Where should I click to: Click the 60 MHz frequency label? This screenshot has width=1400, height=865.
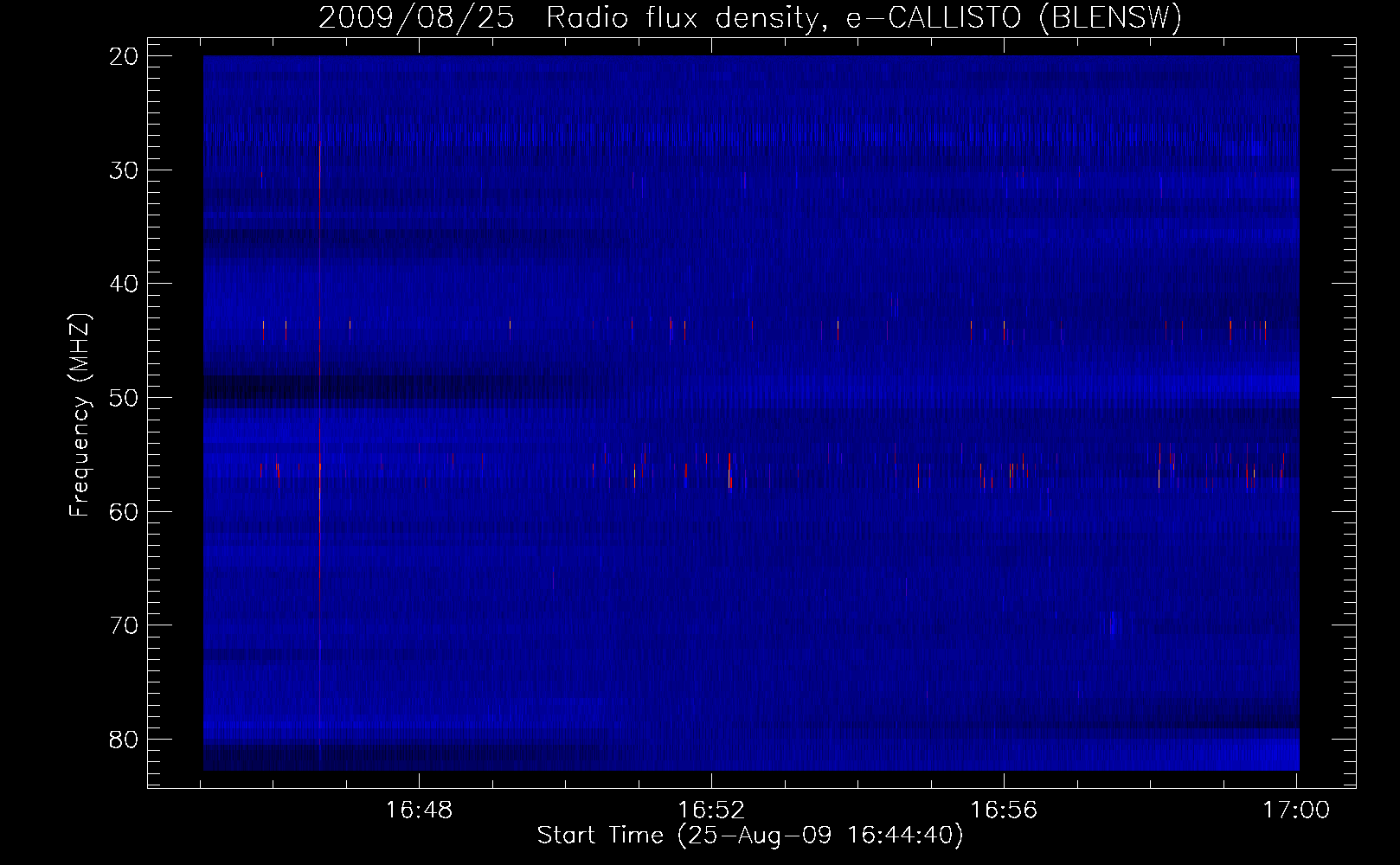tap(125, 511)
